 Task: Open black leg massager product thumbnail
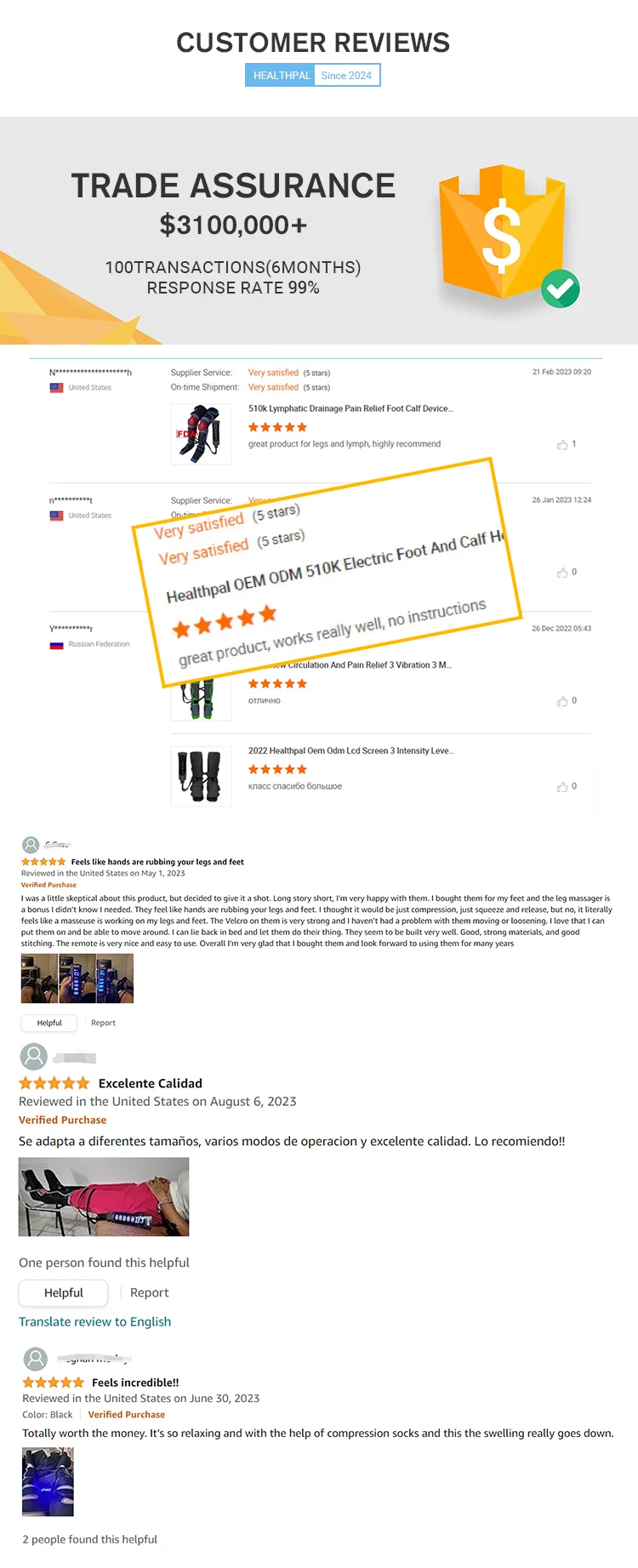click(x=201, y=775)
